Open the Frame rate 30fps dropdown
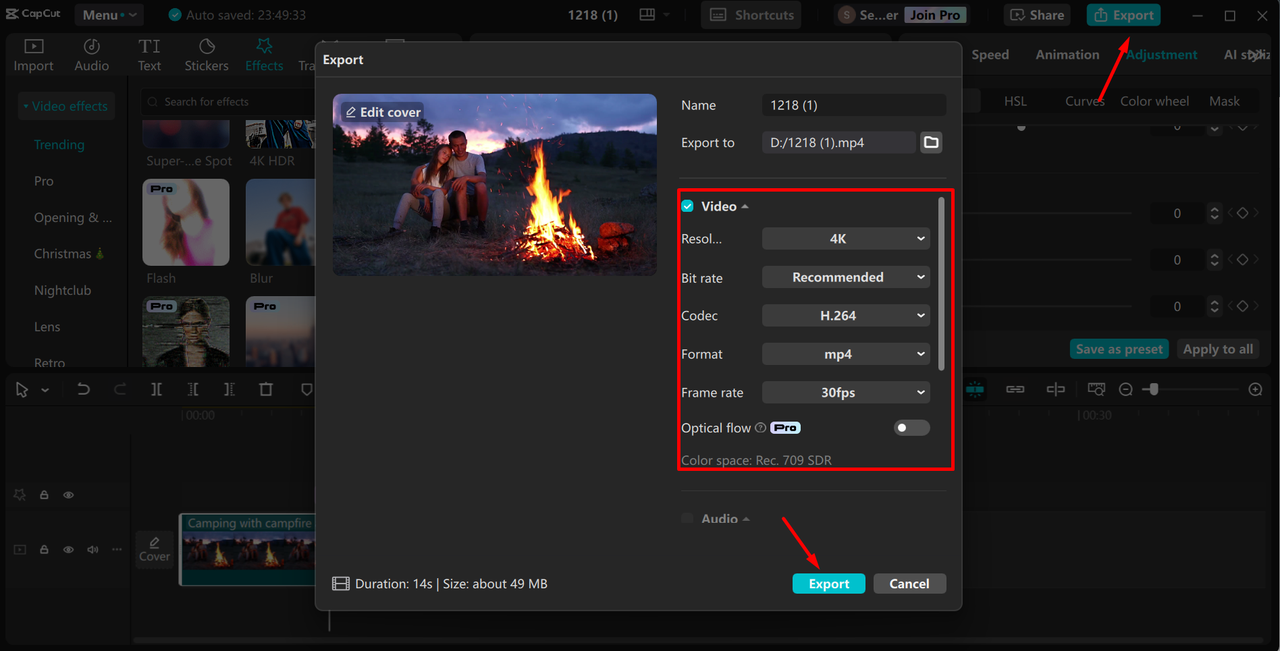The height and width of the screenshot is (651, 1280). (x=846, y=392)
